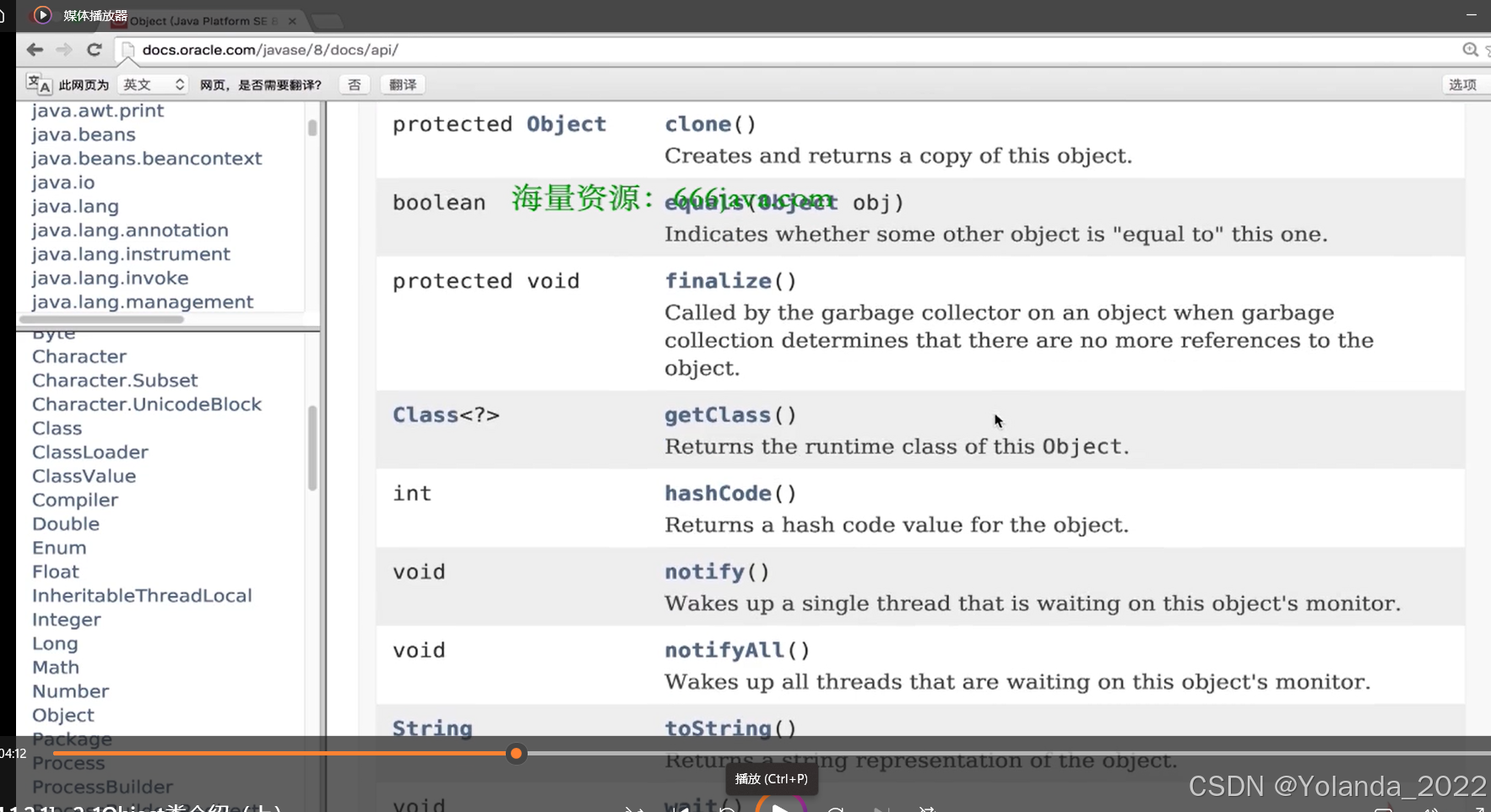Click the play button in media player
The width and height of the screenshot is (1491, 812).
click(x=781, y=807)
